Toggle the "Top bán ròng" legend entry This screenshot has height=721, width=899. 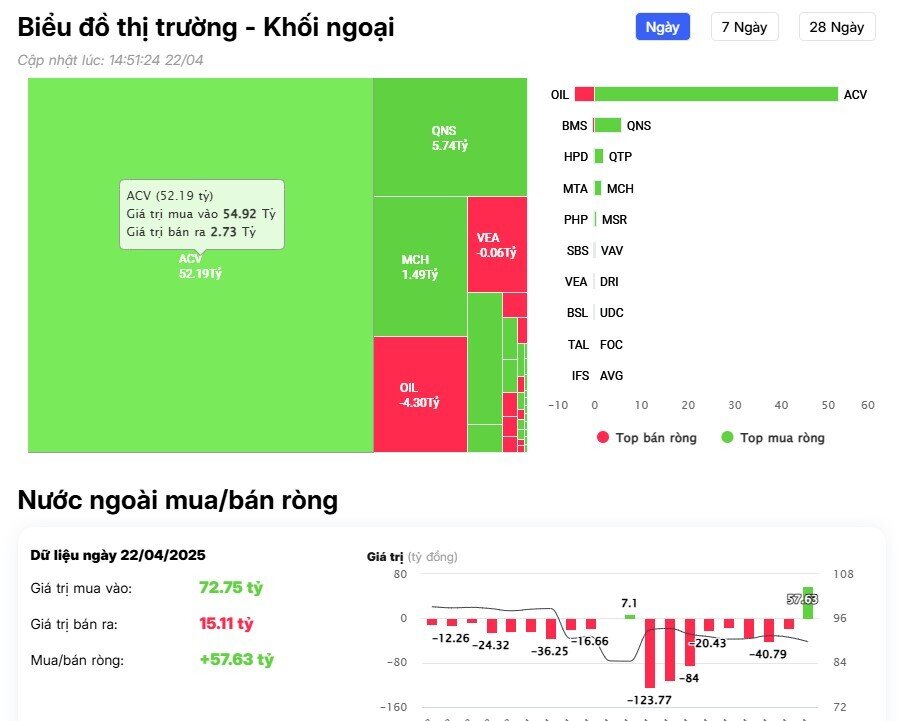(646, 437)
